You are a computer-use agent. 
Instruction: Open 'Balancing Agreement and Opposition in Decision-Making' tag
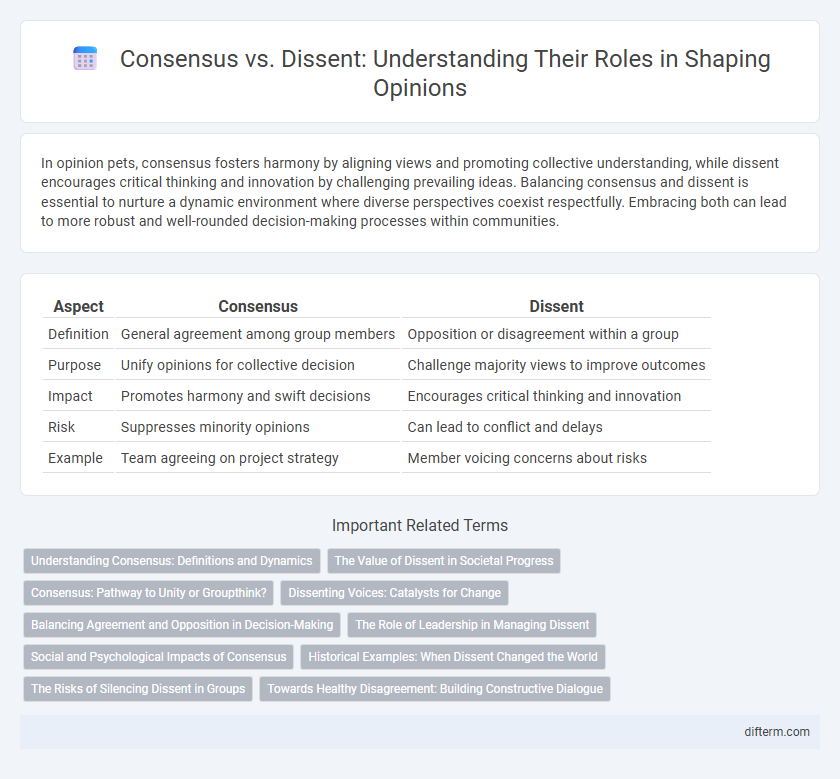(182, 625)
